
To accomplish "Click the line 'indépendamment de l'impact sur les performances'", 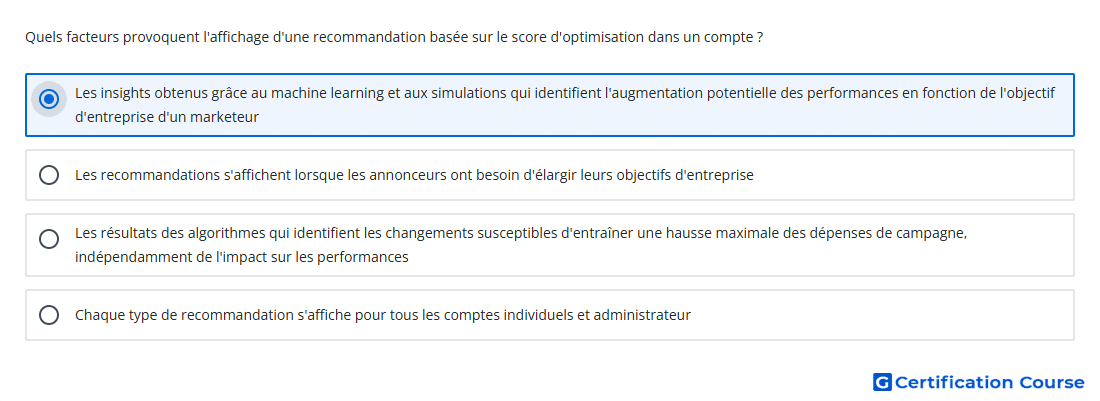I will (241, 257).
